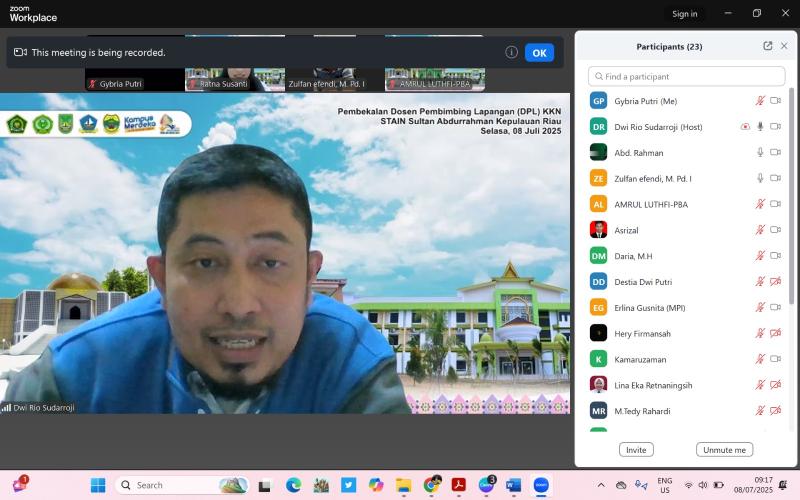Click the Windows Start button
This screenshot has width=800, height=500.
pos(98,485)
